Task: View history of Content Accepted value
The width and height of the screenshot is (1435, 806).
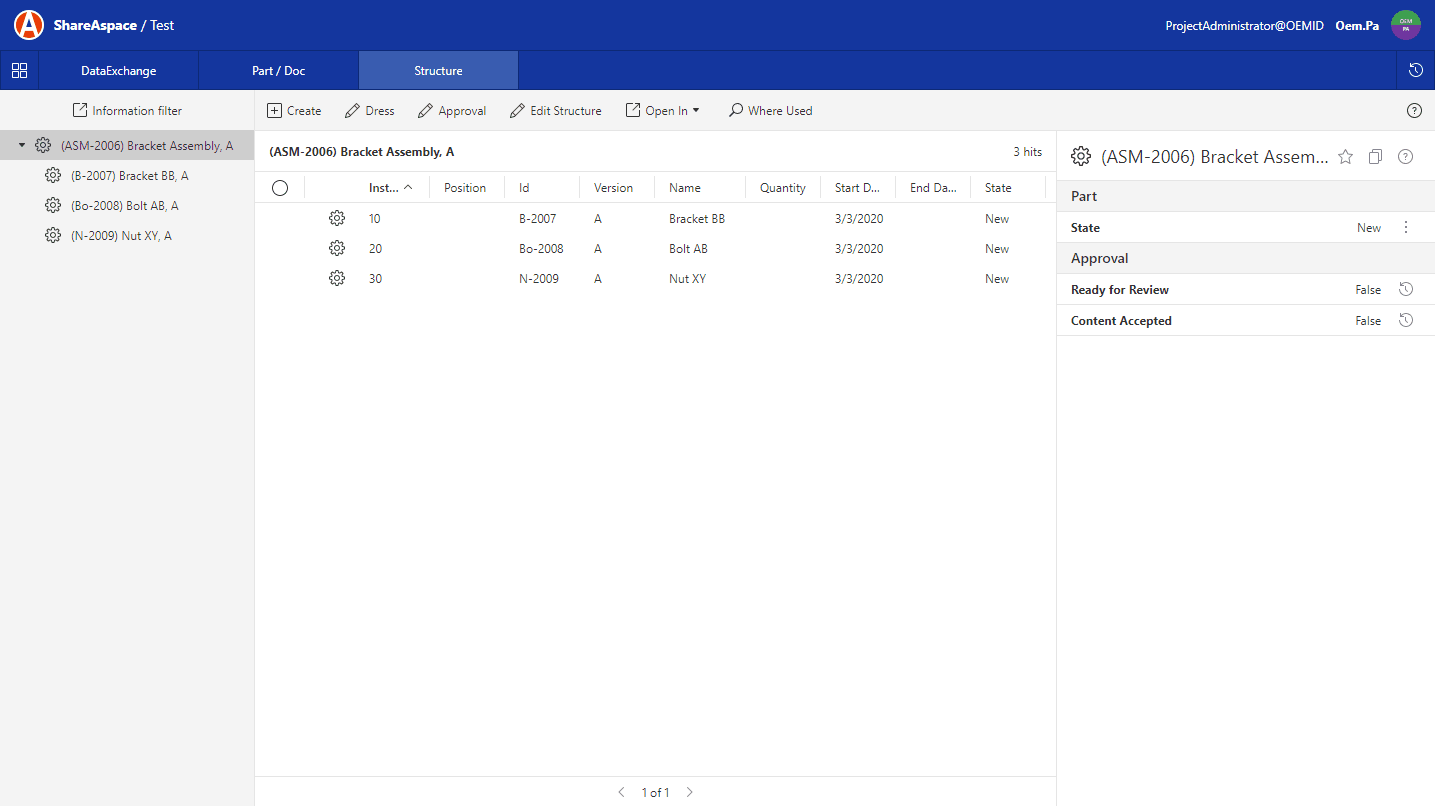Action: pyautogui.click(x=1406, y=320)
